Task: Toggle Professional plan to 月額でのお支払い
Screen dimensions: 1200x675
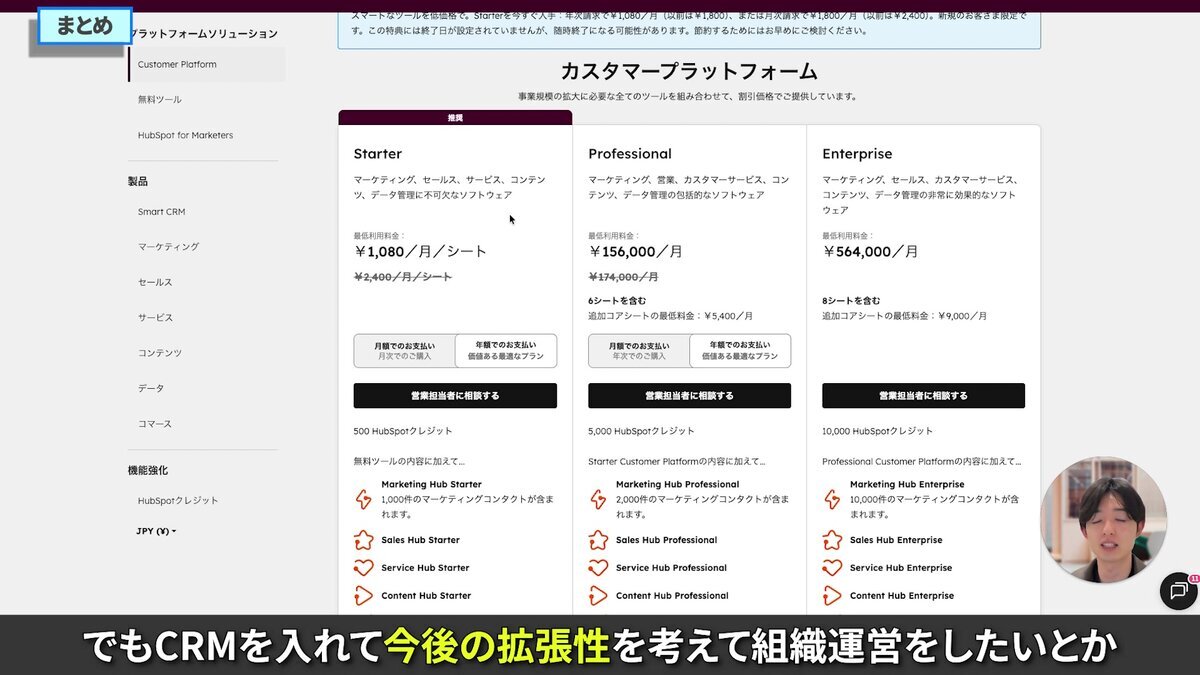Action: [638, 350]
